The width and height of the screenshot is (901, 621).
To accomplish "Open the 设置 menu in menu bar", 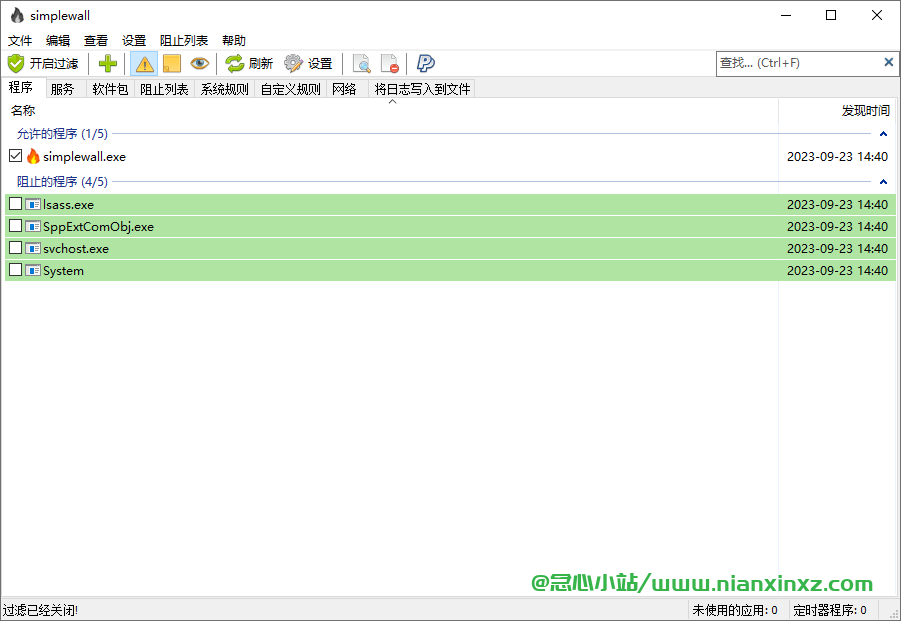I will [134, 41].
